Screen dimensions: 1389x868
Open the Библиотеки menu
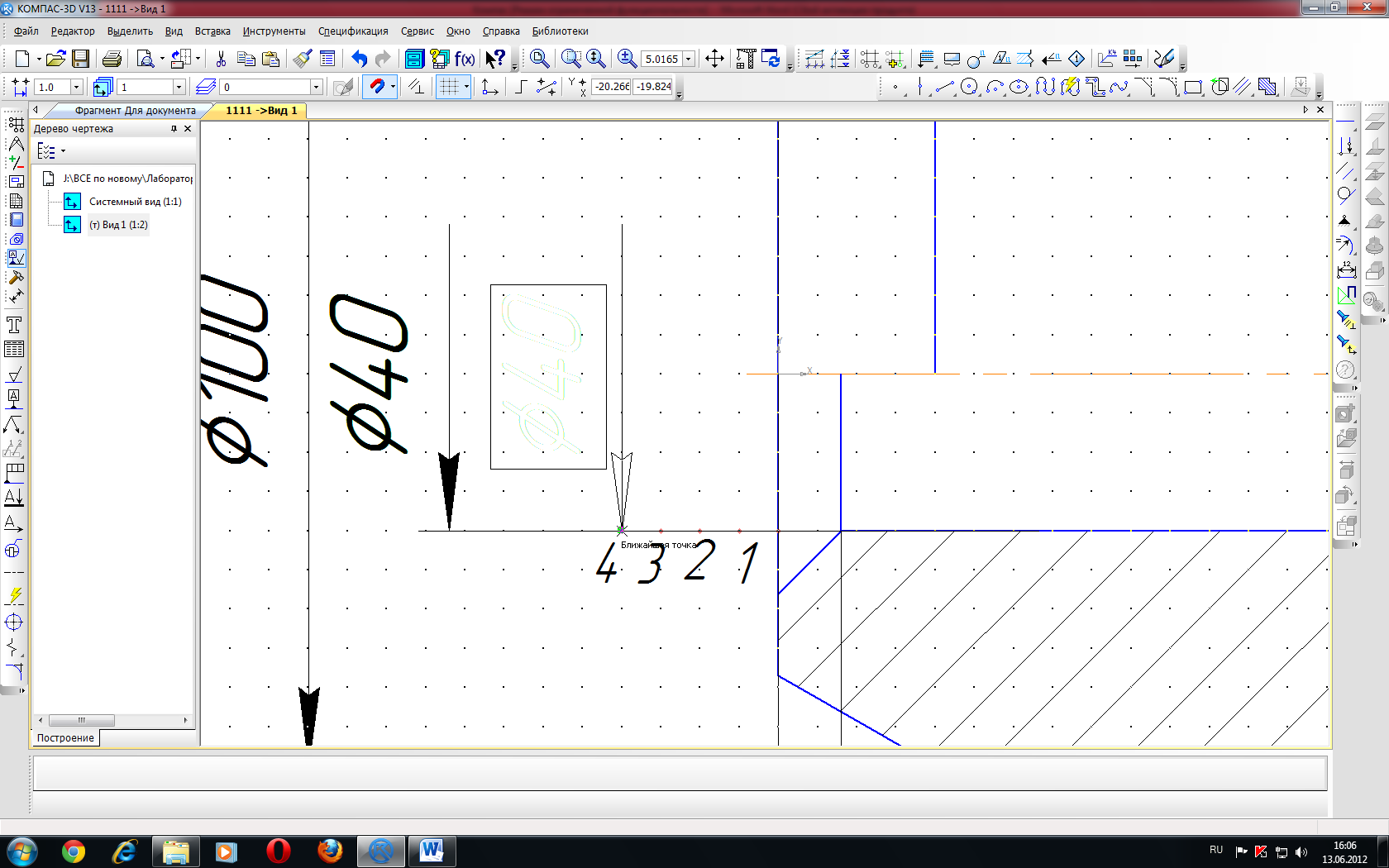560,31
